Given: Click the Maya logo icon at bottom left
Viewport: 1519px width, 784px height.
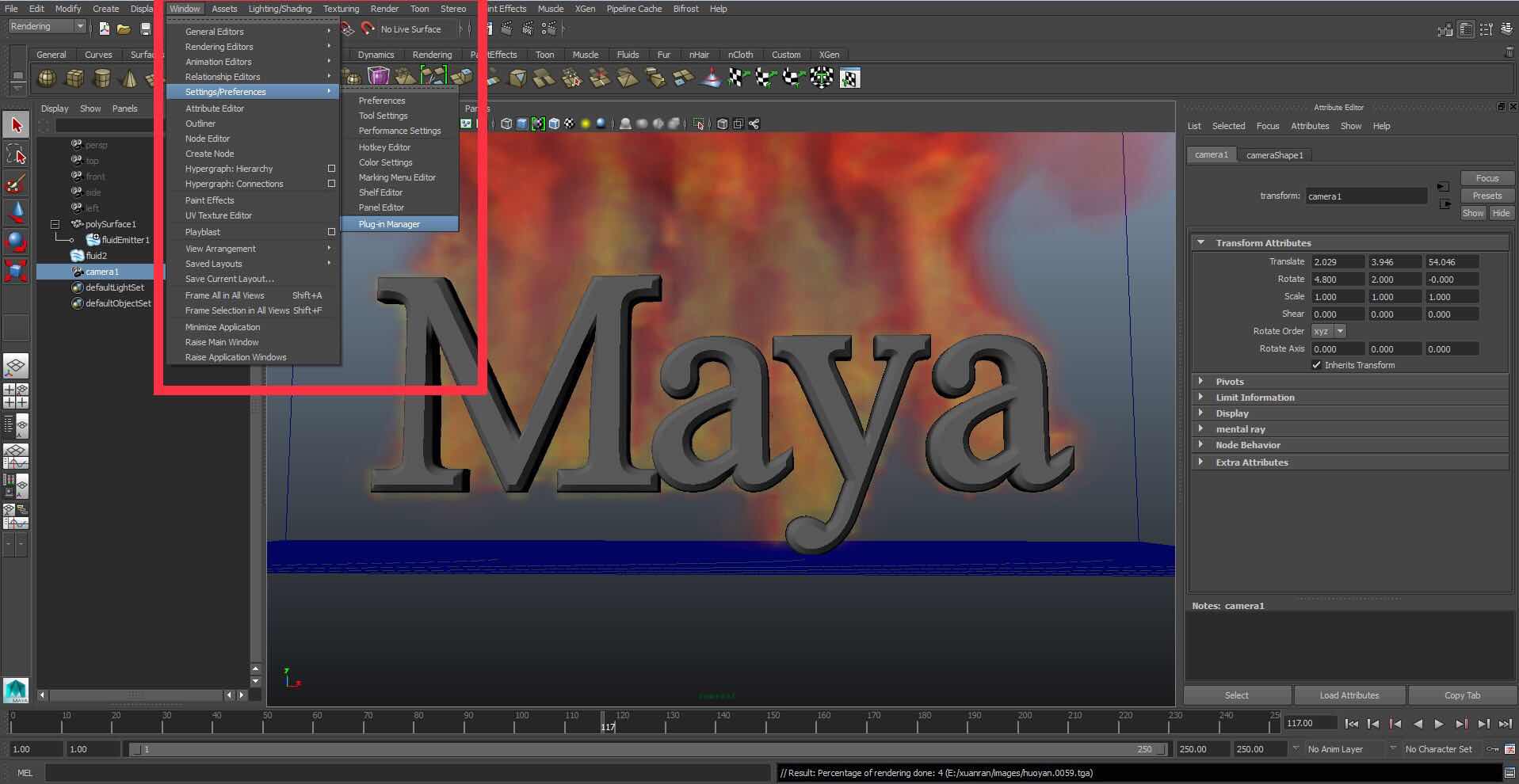Looking at the screenshot, I should pos(16,691).
